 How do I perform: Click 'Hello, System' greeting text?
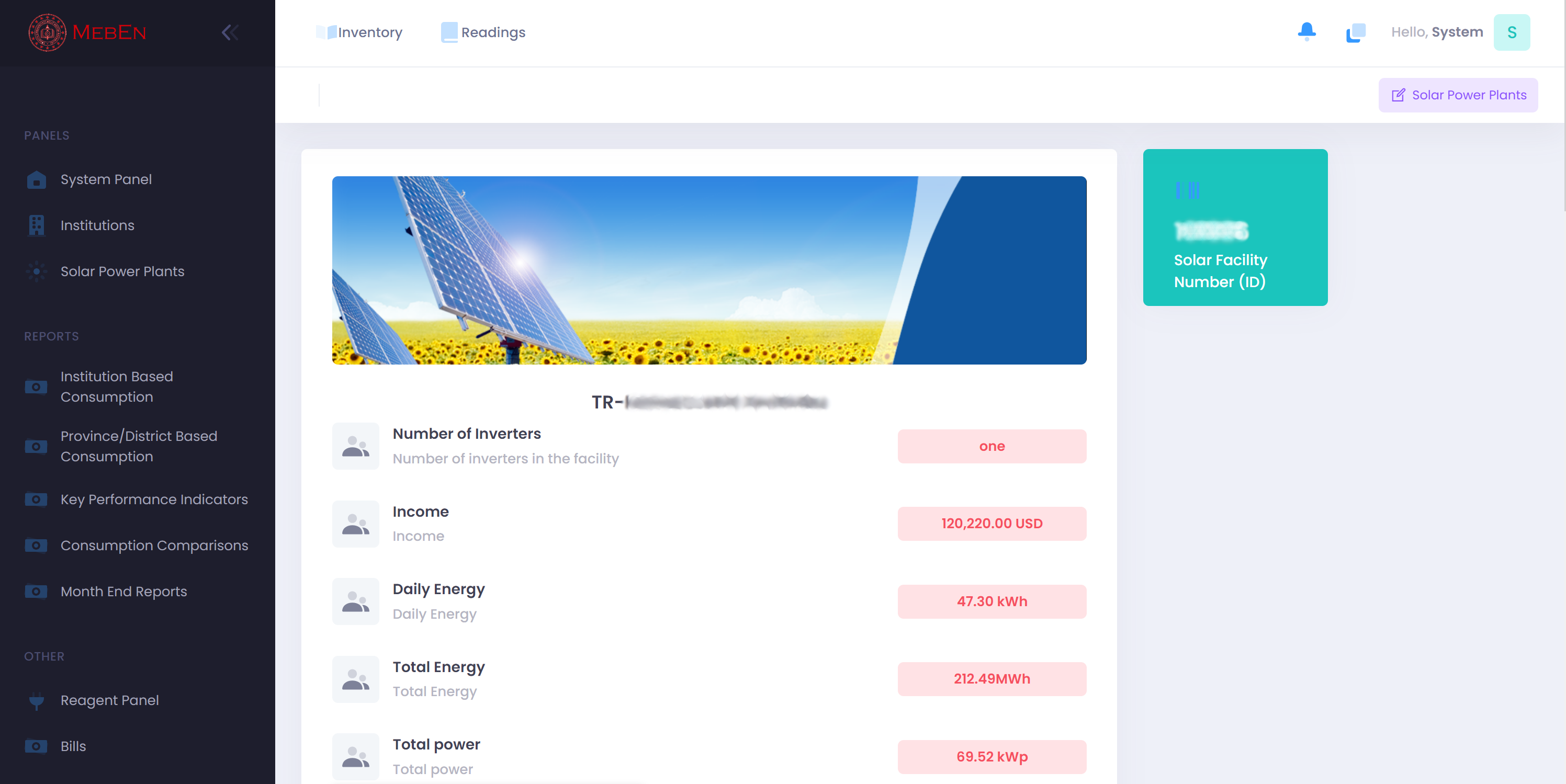pyautogui.click(x=1437, y=32)
